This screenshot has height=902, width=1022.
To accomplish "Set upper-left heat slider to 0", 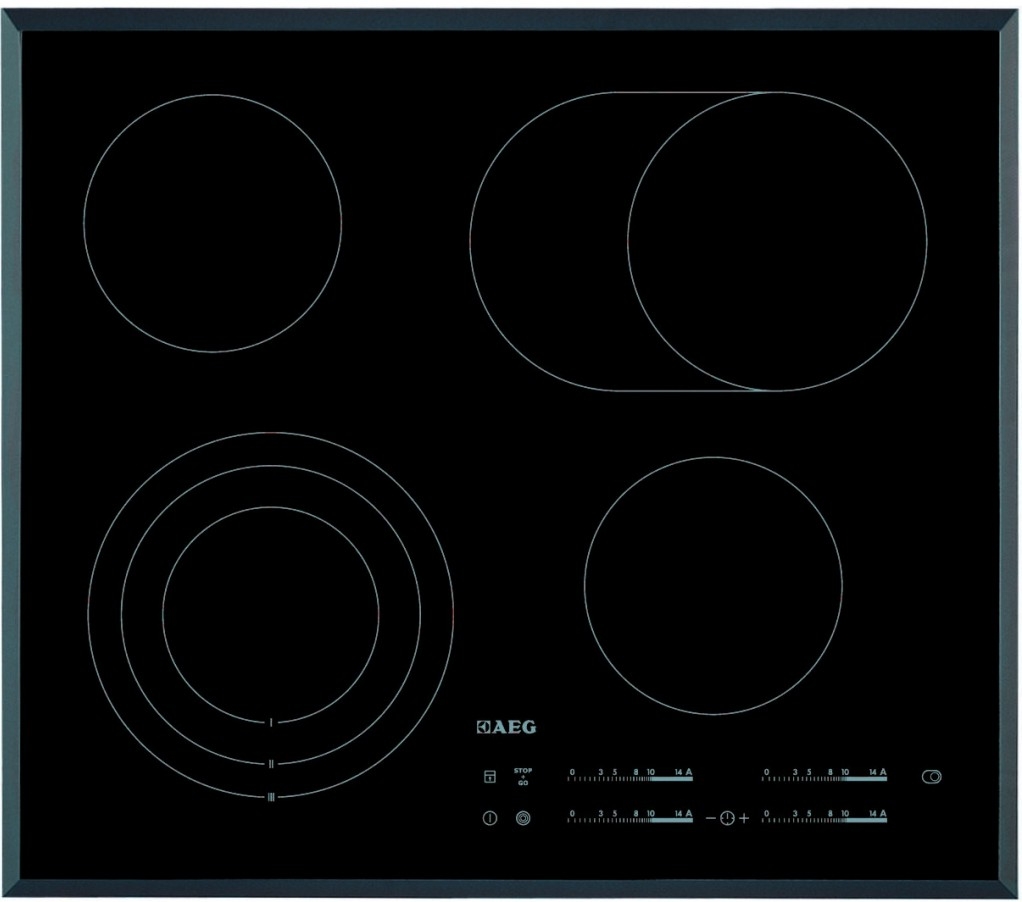I will point(572,776).
